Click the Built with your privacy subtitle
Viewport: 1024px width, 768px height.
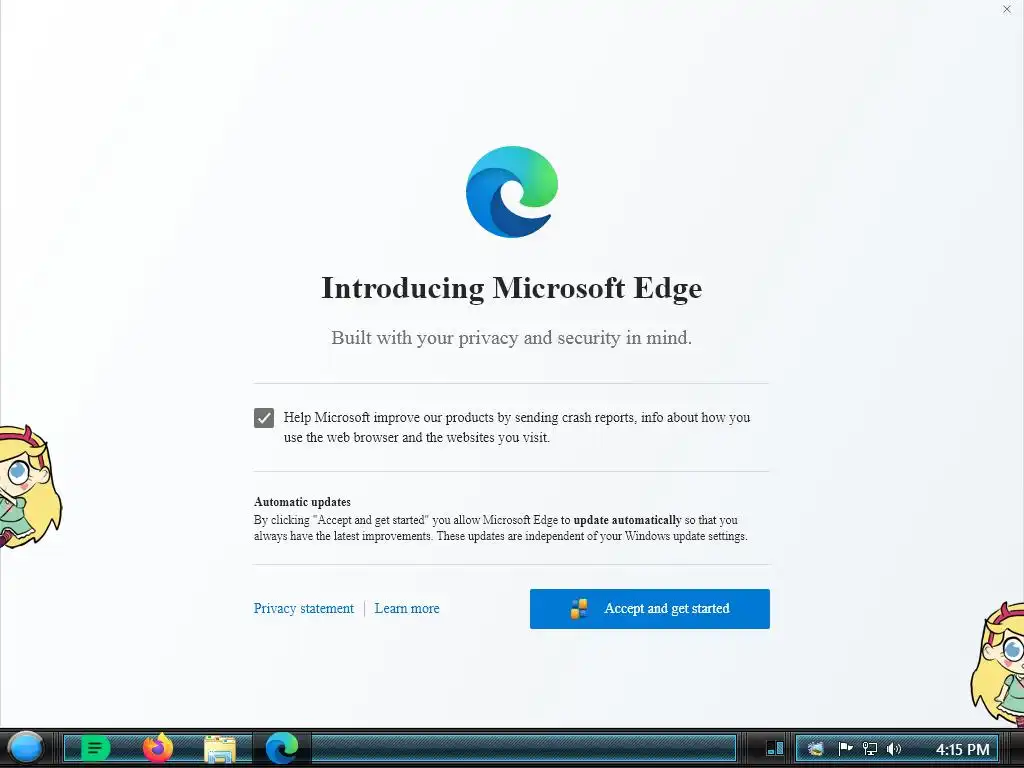tap(511, 338)
